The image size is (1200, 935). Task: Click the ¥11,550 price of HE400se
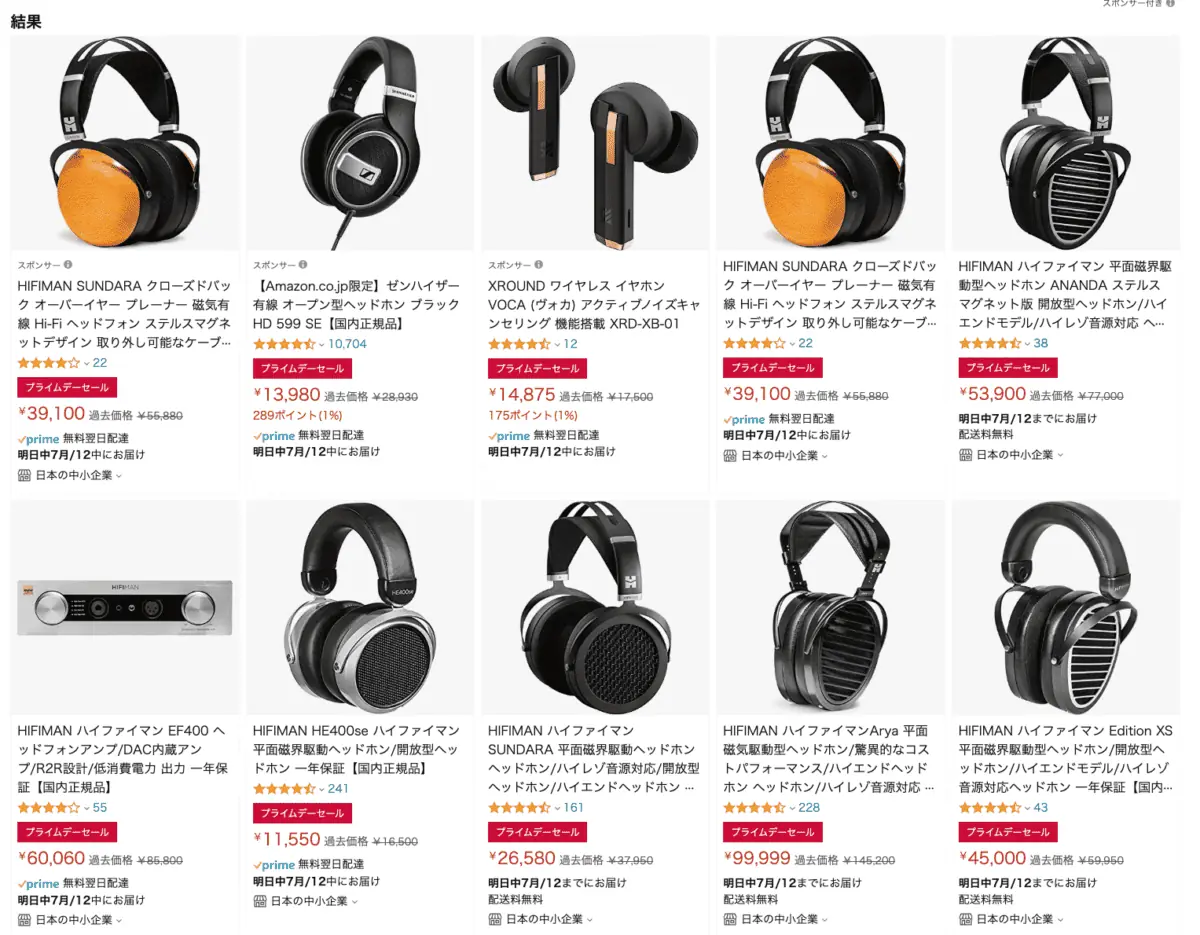click(287, 839)
